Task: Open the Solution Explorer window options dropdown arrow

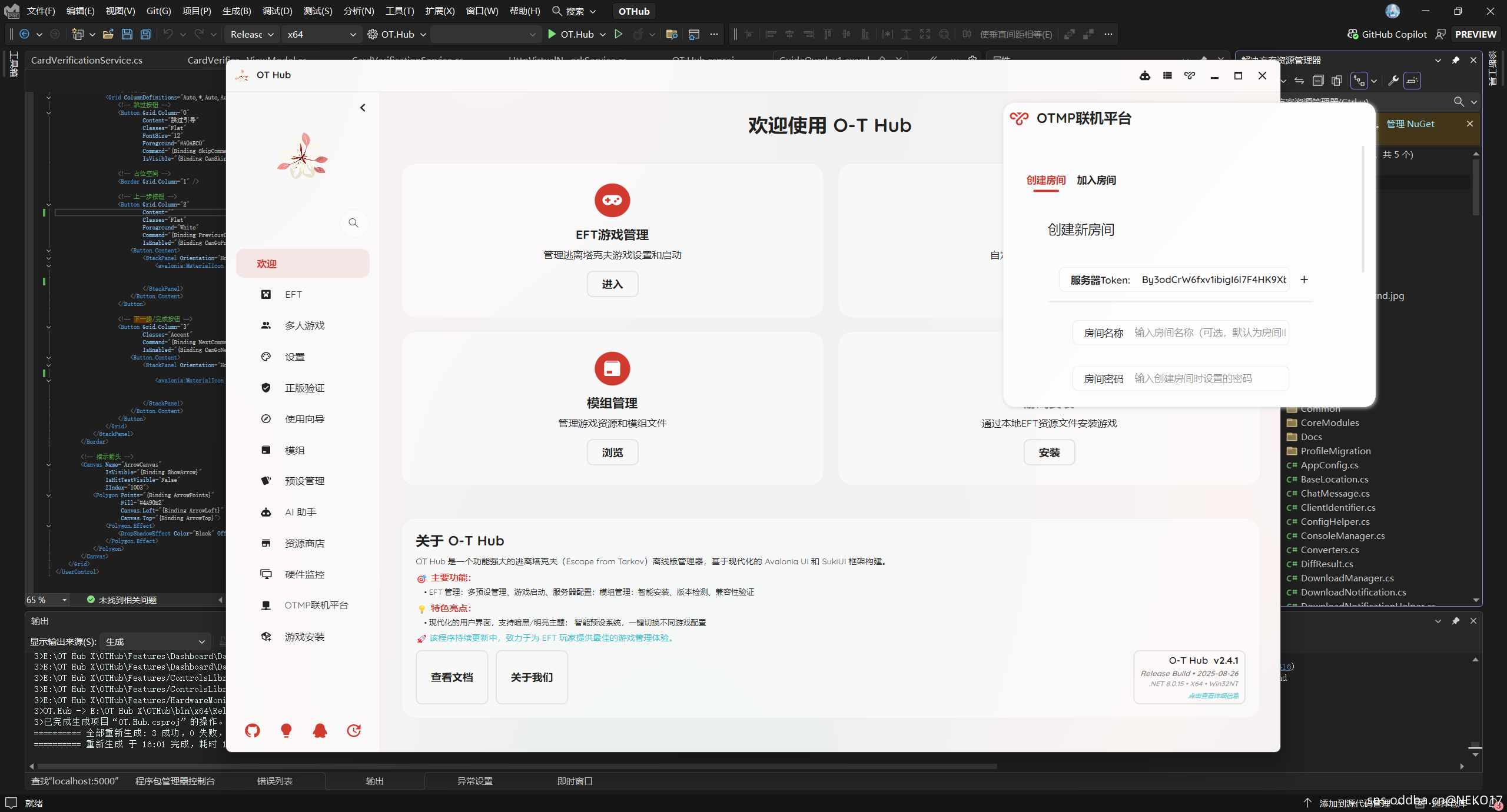Action: (x=1438, y=60)
